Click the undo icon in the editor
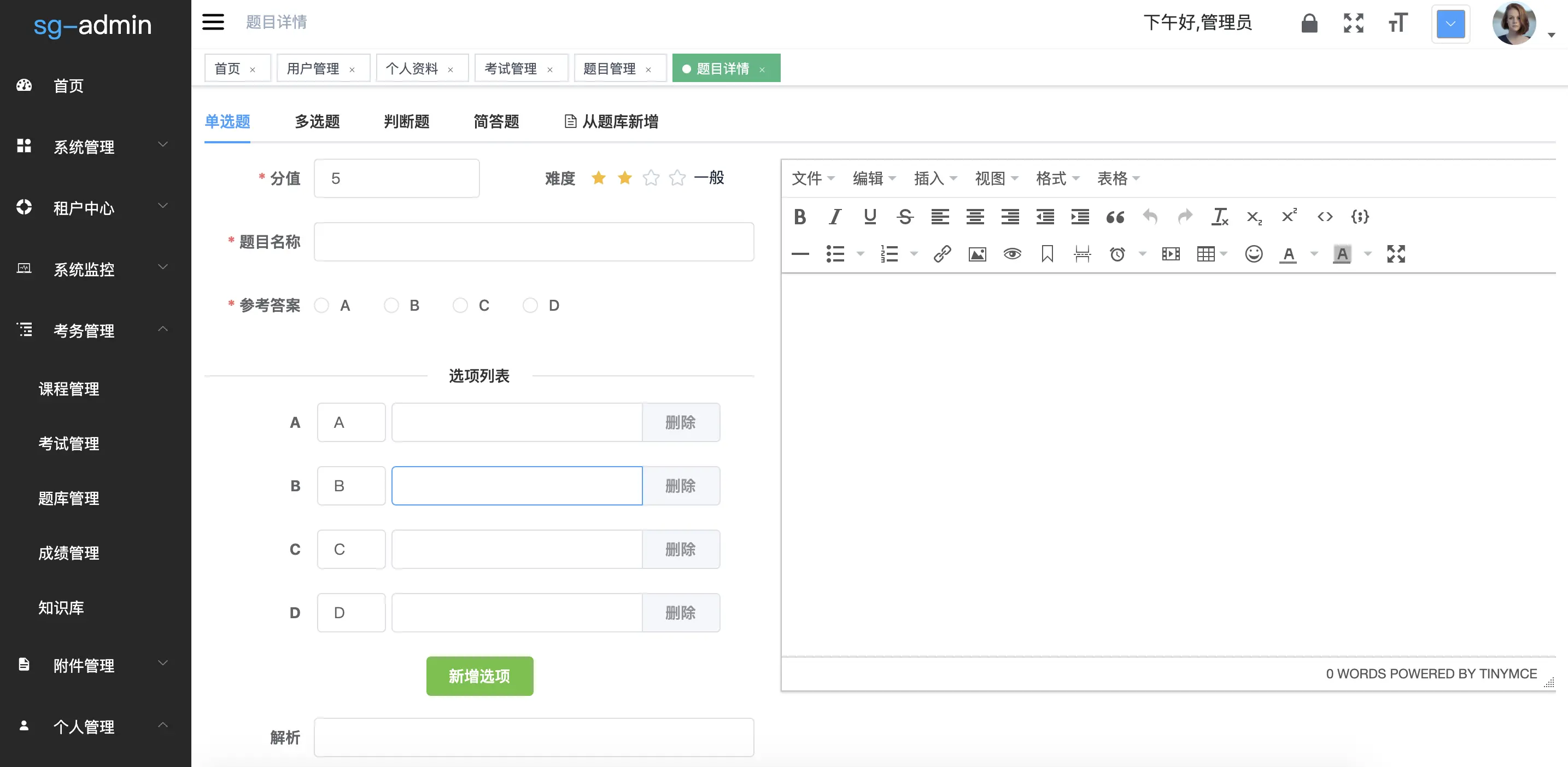Viewport: 1568px width, 767px height. (x=1150, y=216)
